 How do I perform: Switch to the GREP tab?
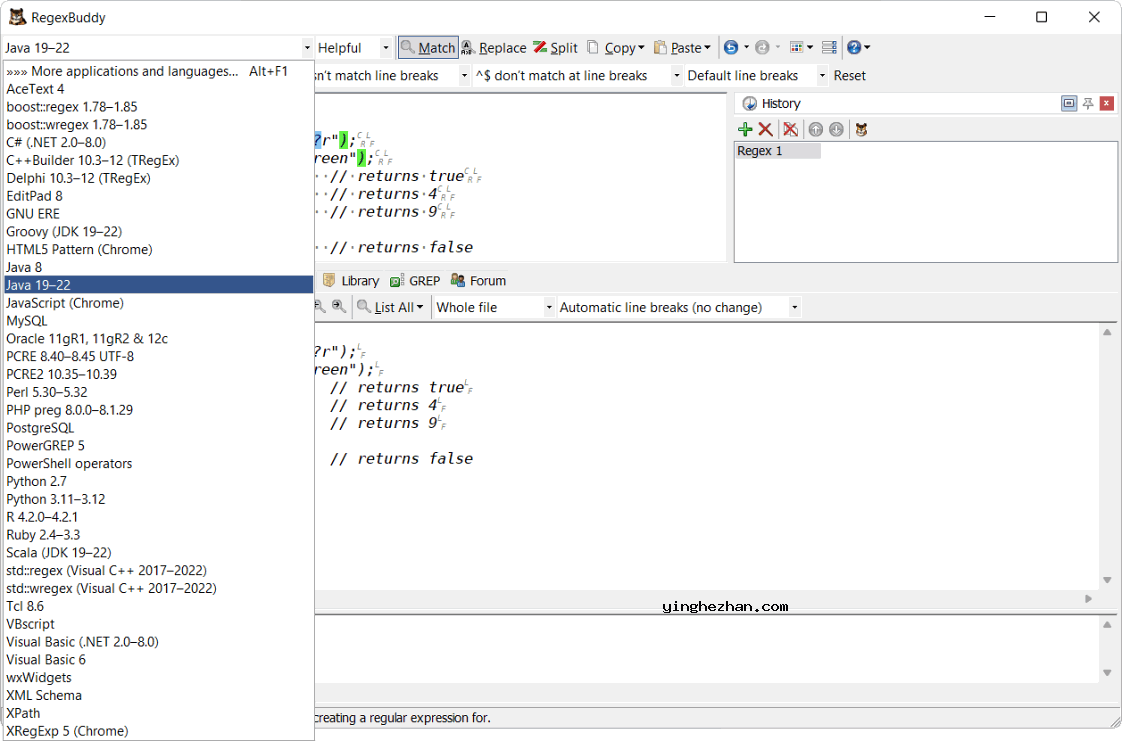(415, 281)
